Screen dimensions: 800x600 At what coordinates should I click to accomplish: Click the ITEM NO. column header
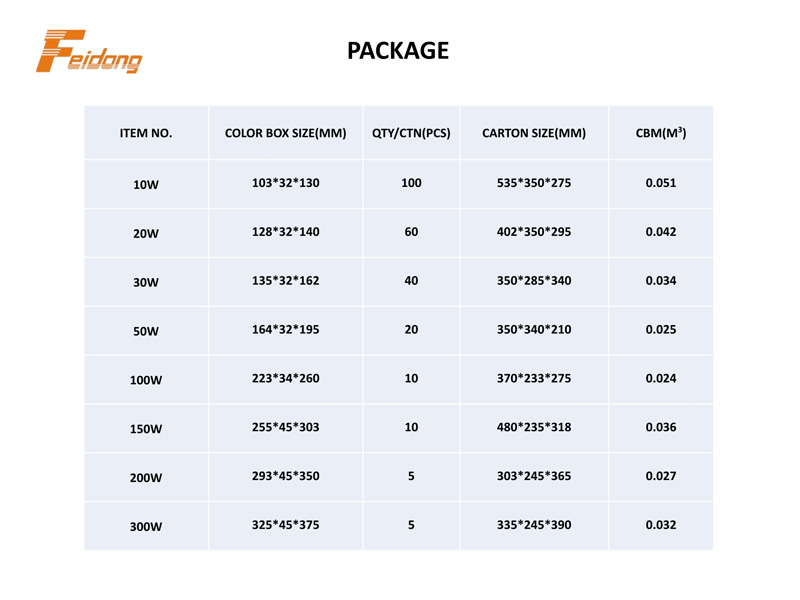(x=146, y=133)
